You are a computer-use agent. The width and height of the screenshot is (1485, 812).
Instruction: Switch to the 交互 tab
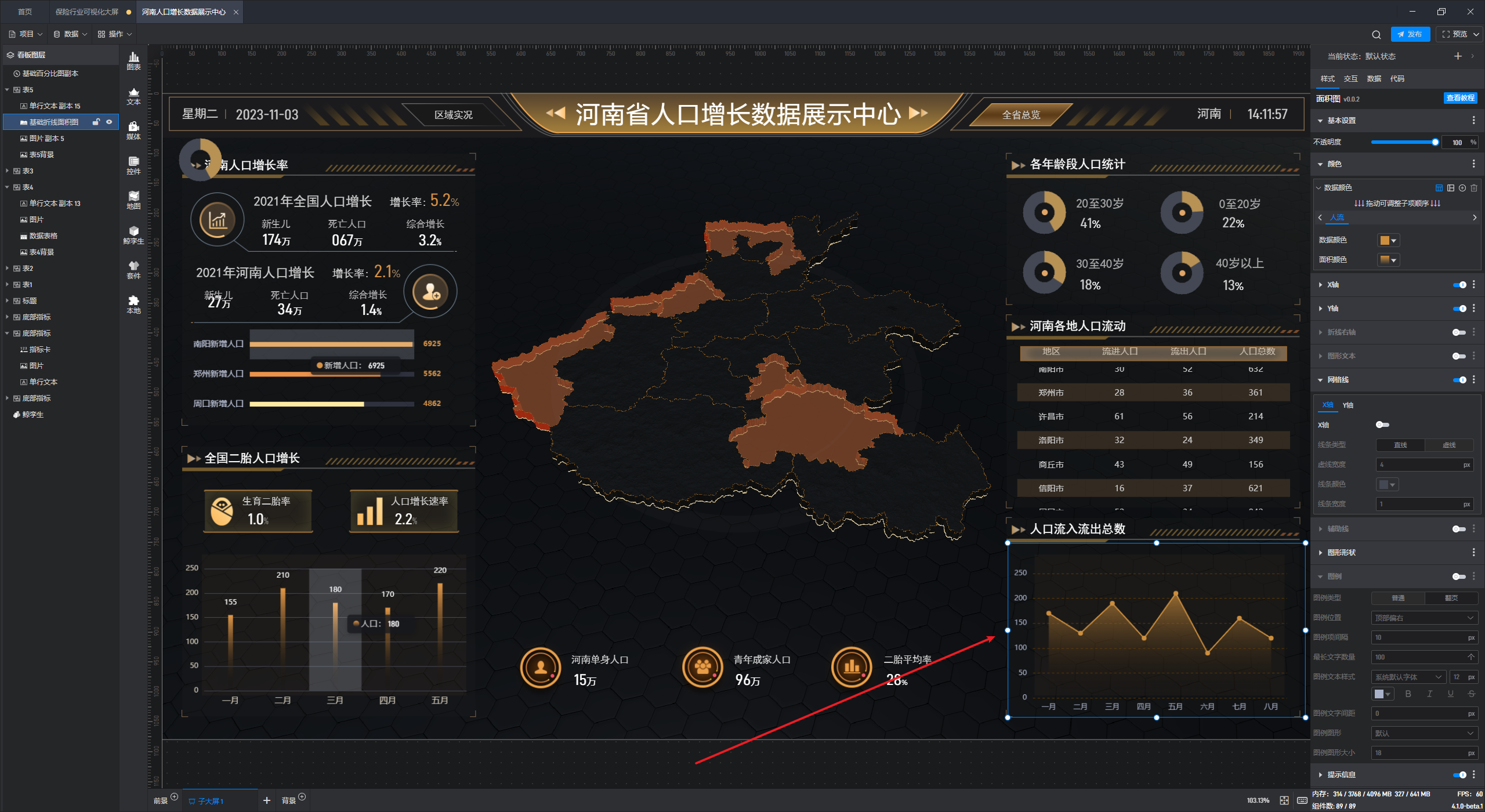click(x=1350, y=79)
